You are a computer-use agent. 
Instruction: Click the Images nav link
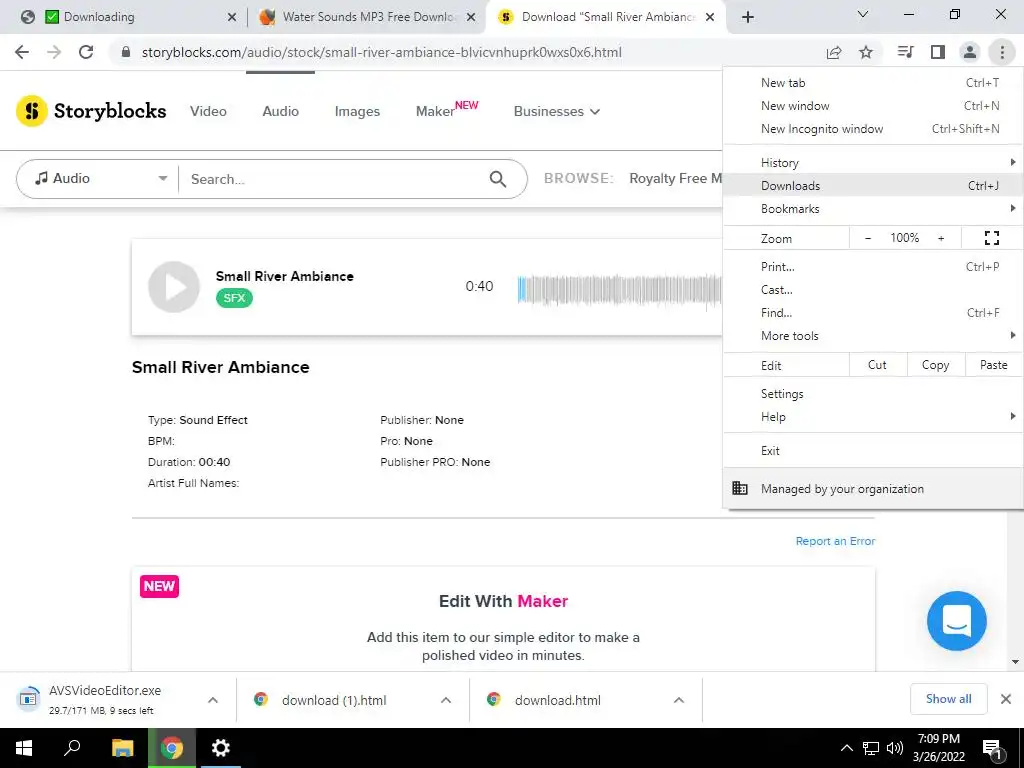click(x=357, y=112)
